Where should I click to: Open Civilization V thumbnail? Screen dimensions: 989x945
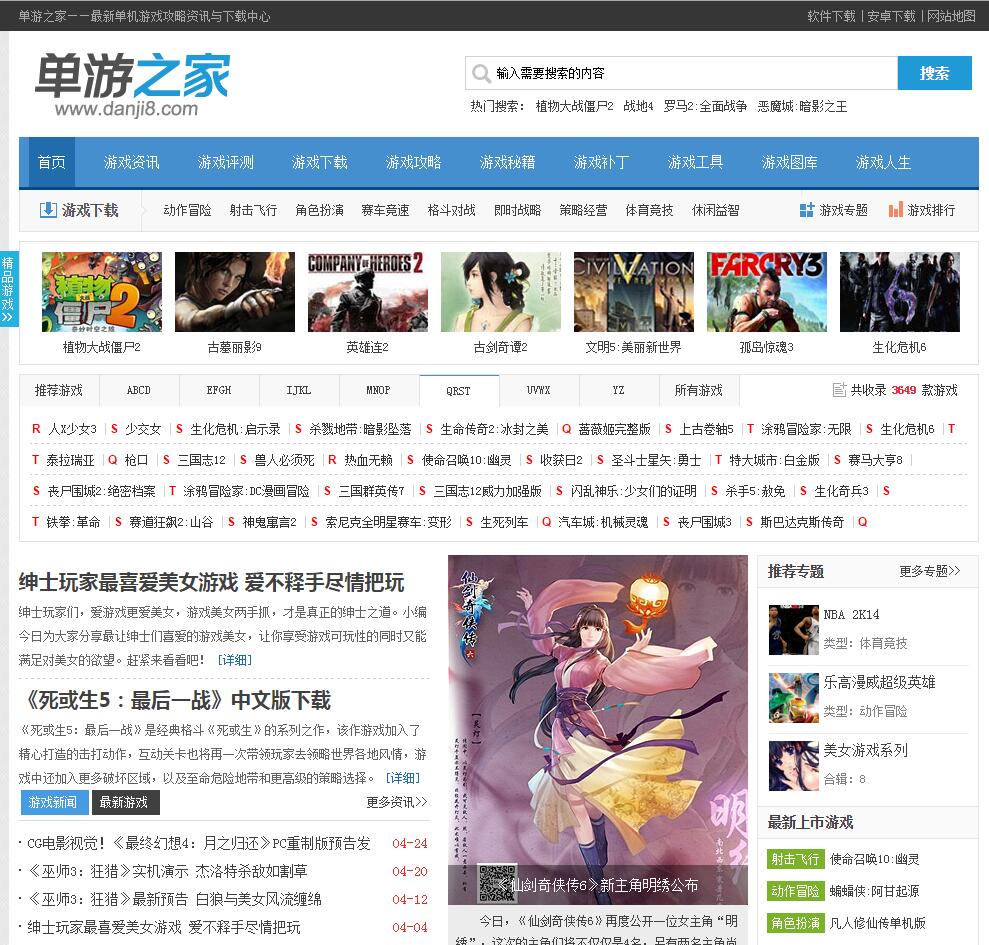634,292
